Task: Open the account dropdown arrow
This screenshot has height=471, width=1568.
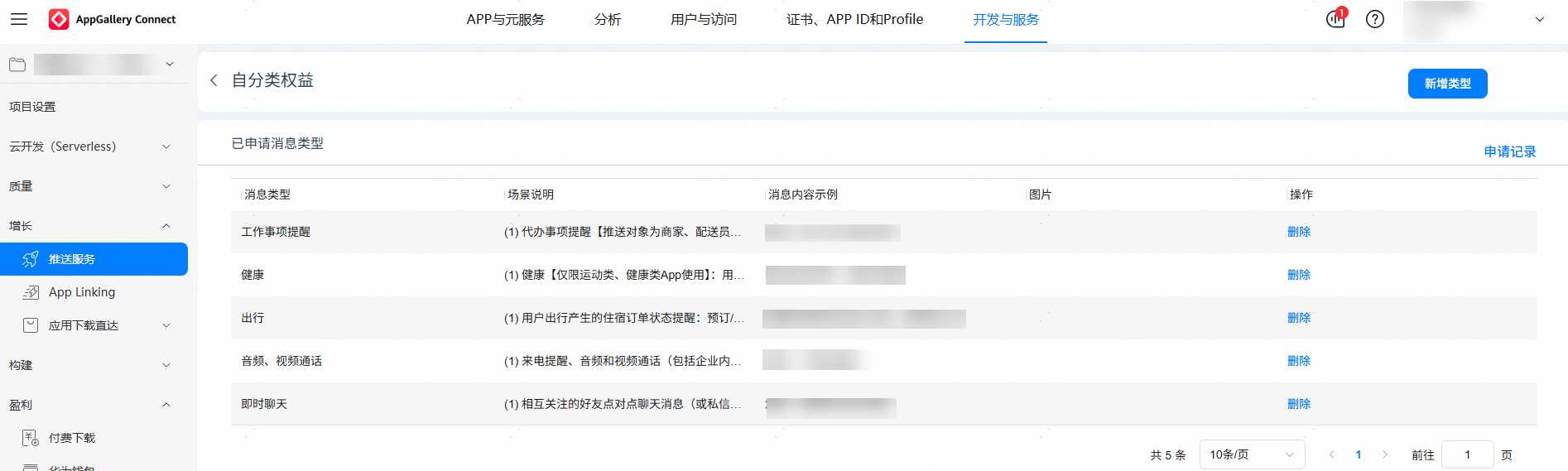Action: tap(1540, 19)
